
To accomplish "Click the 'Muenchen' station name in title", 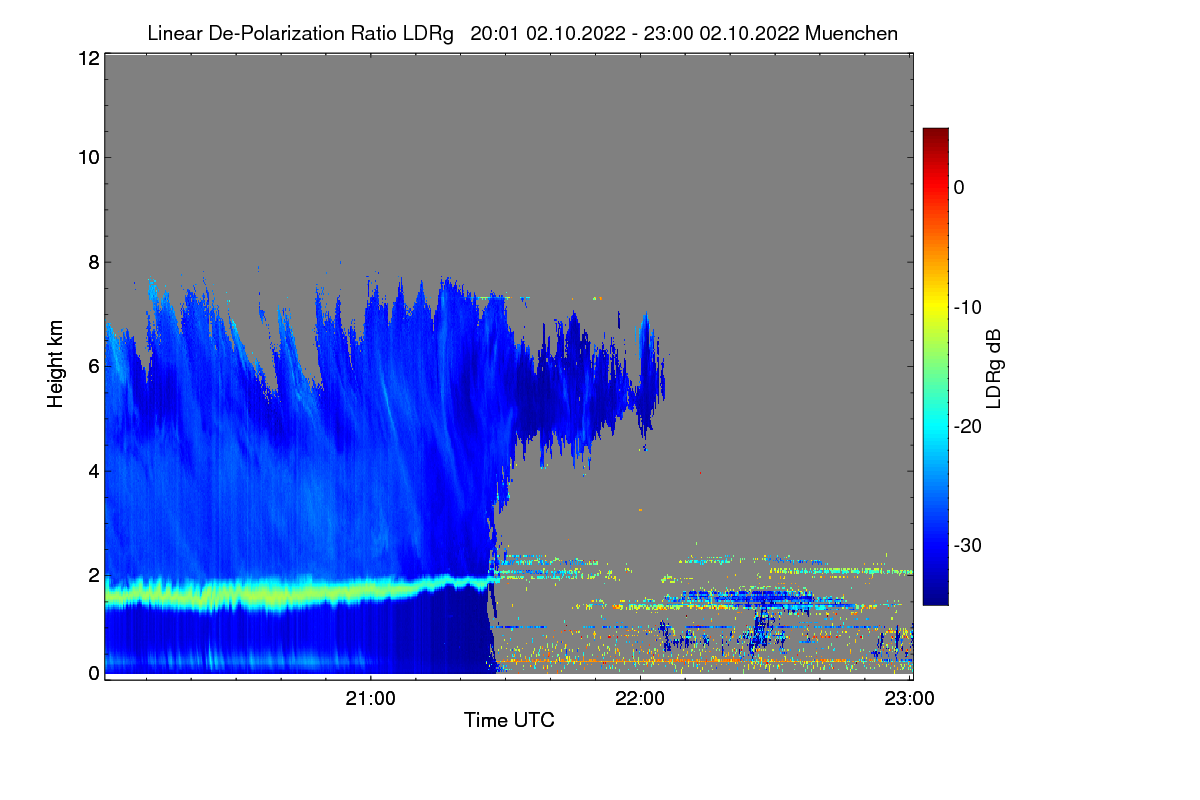I will [x=851, y=33].
